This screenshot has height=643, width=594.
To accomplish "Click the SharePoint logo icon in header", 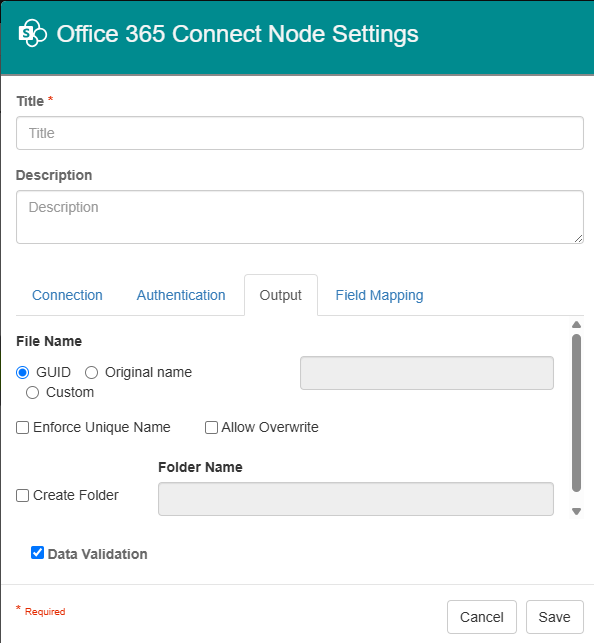I will (33, 33).
